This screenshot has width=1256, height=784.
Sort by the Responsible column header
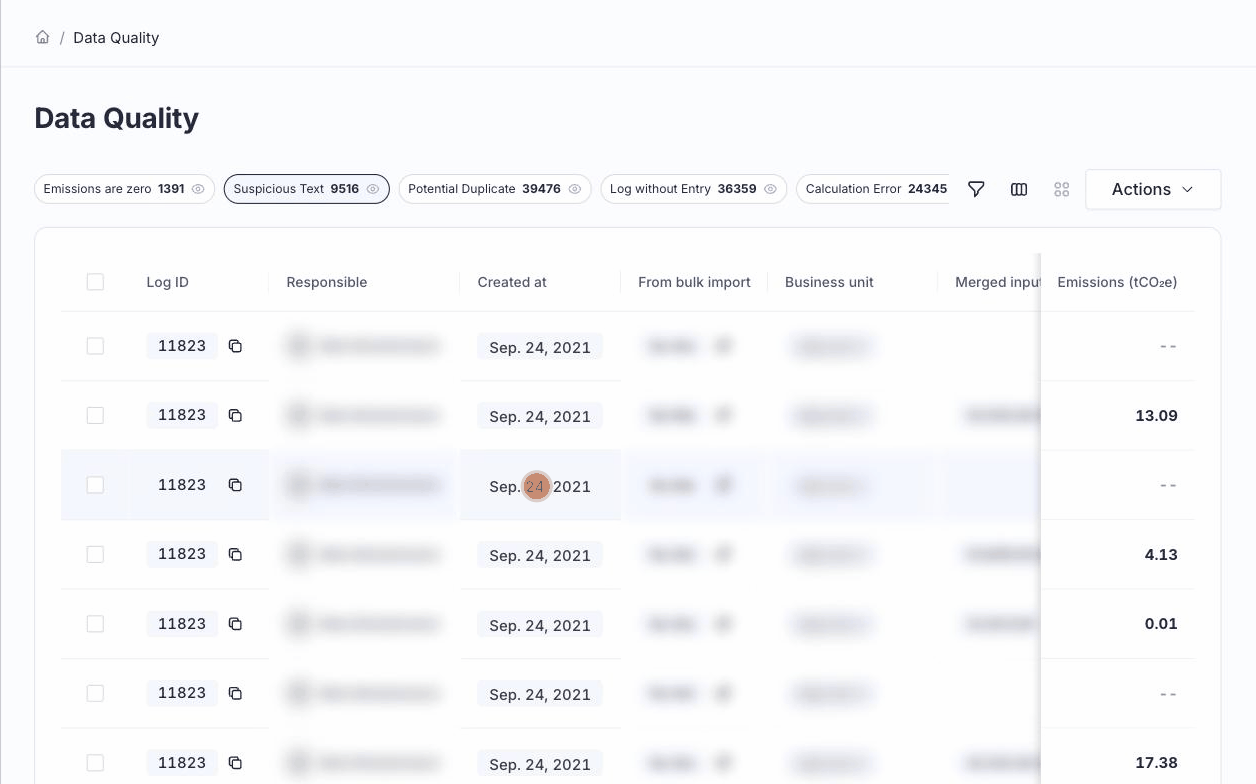327,282
